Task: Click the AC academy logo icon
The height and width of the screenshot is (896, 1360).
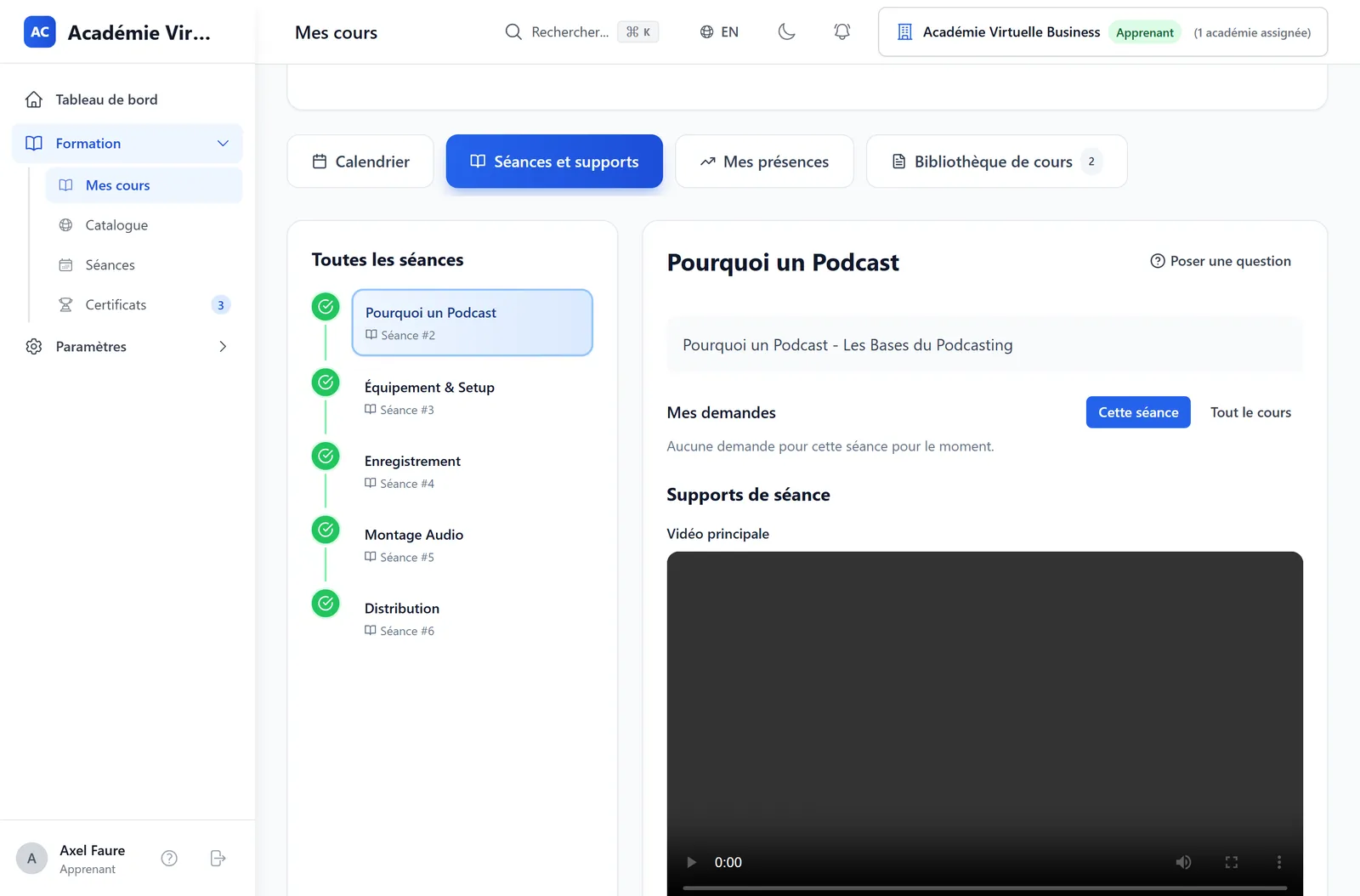Action: (x=40, y=32)
